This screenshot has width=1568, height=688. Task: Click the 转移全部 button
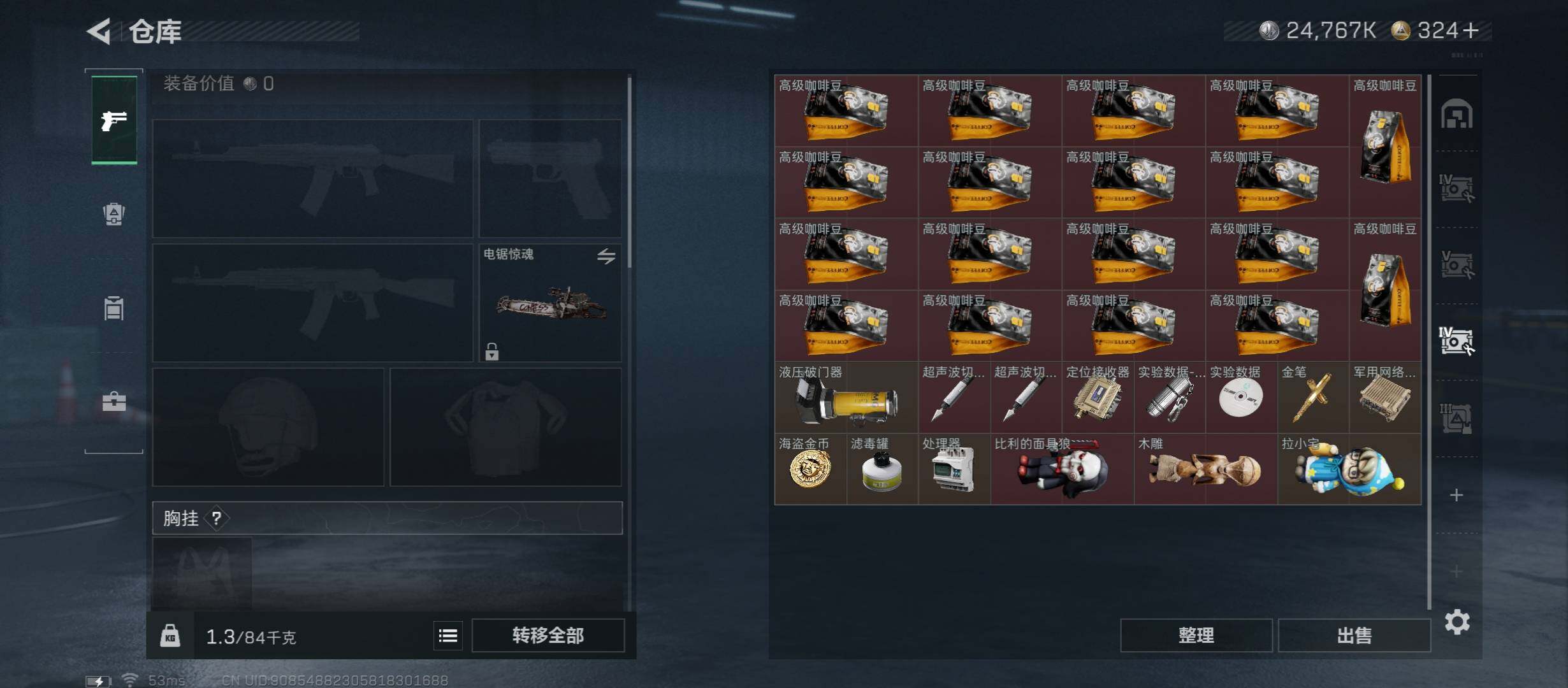548,635
